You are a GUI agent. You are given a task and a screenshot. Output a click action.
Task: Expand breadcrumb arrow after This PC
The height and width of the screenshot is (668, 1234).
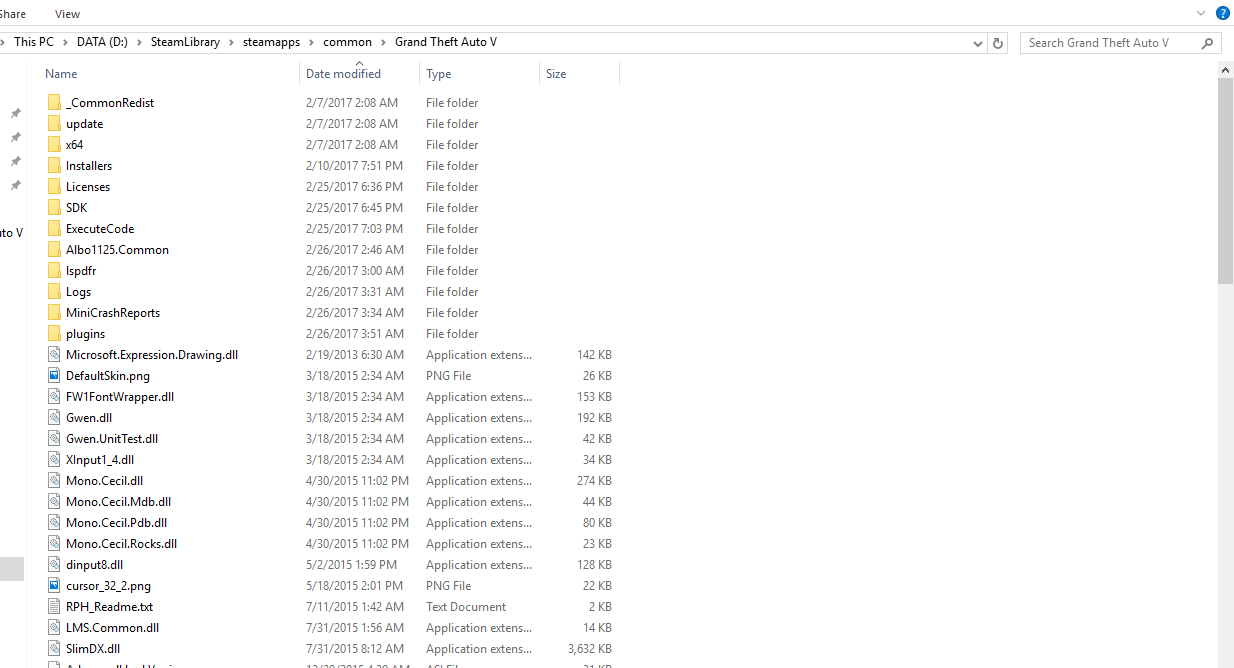click(65, 42)
